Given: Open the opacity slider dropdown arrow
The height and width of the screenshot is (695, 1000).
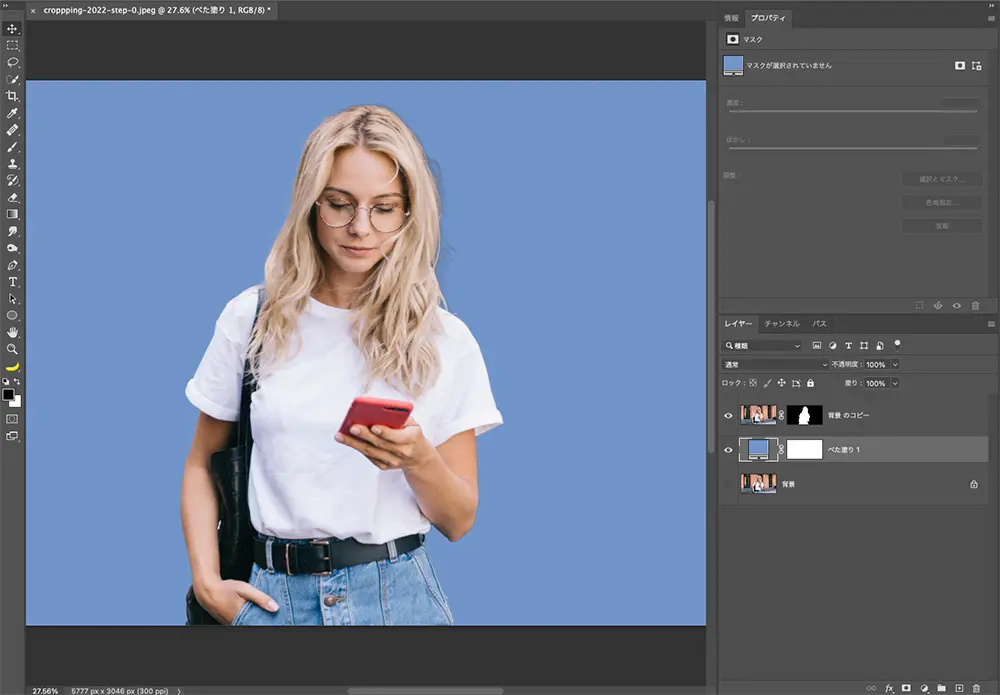Looking at the screenshot, I should (895, 365).
